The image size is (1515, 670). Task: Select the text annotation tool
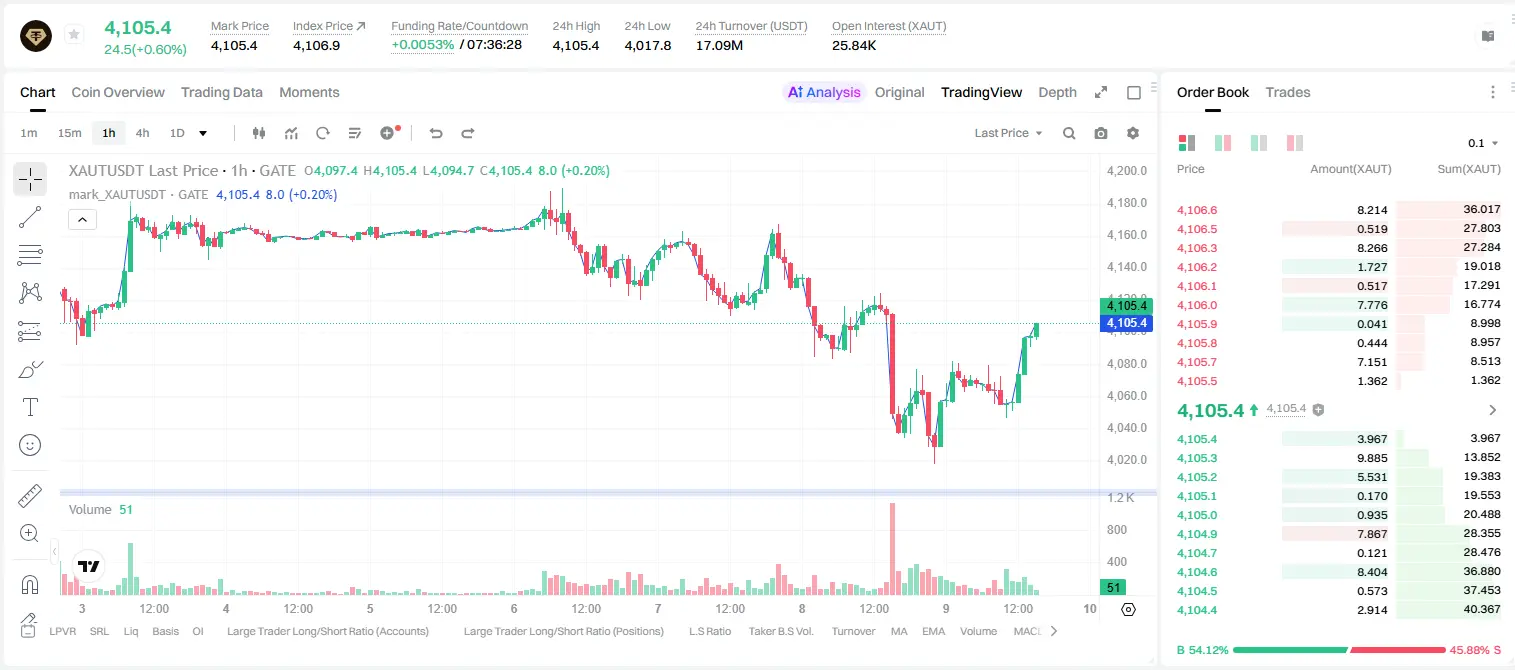pos(30,407)
